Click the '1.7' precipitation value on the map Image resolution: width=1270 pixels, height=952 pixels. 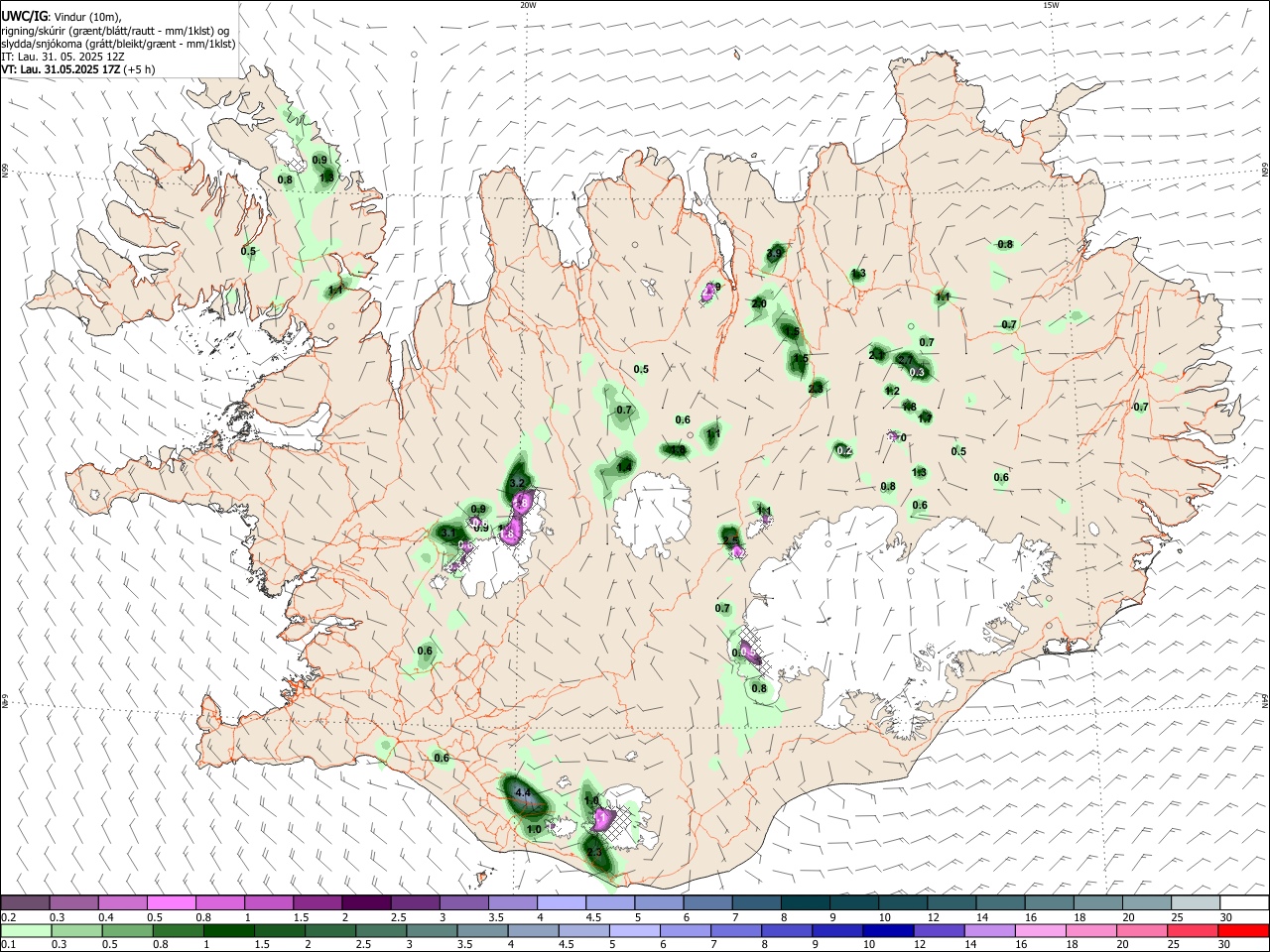(x=925, y=418)
